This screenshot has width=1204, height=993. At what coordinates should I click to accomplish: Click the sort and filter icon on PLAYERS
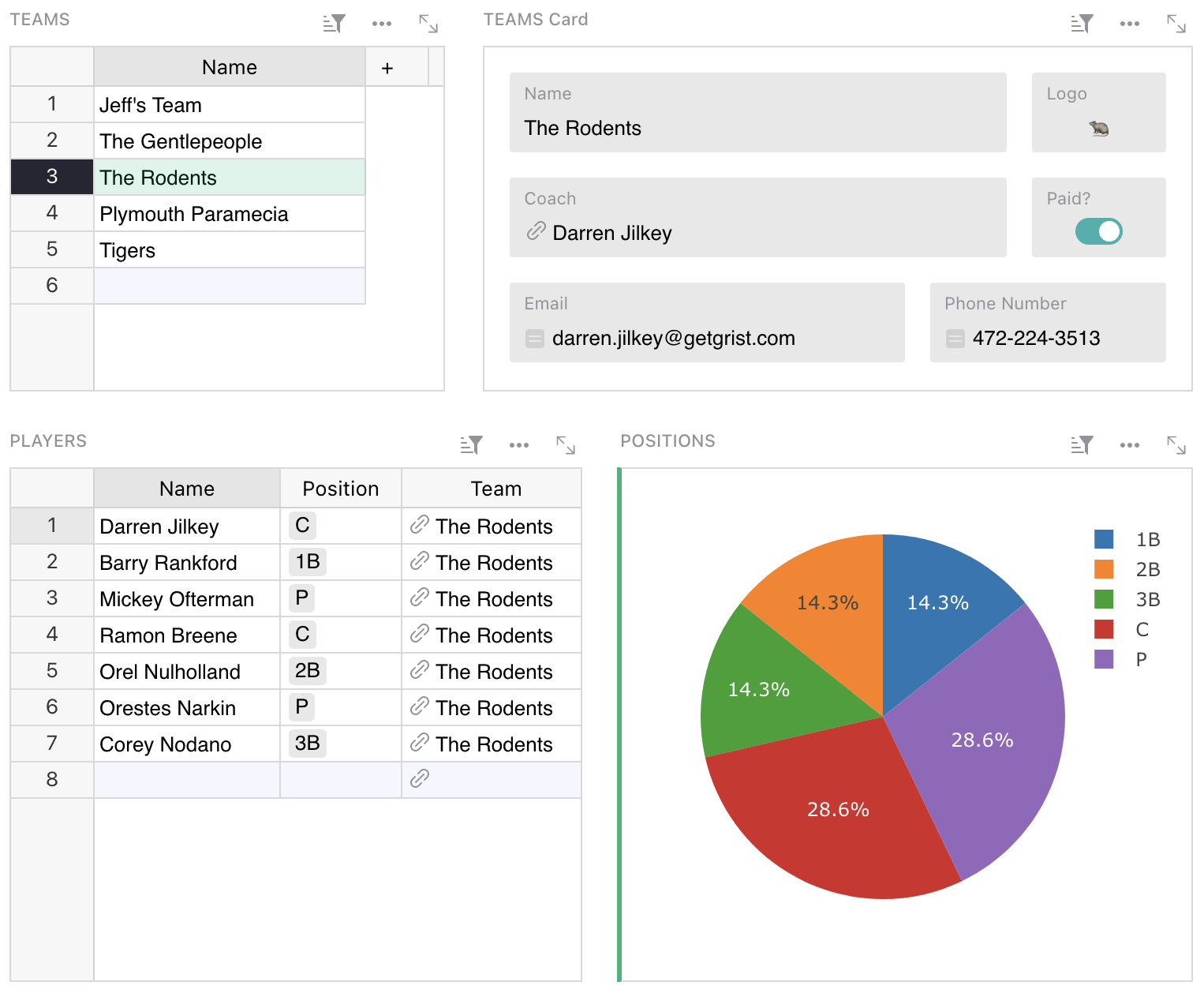[x=470, y=444]
